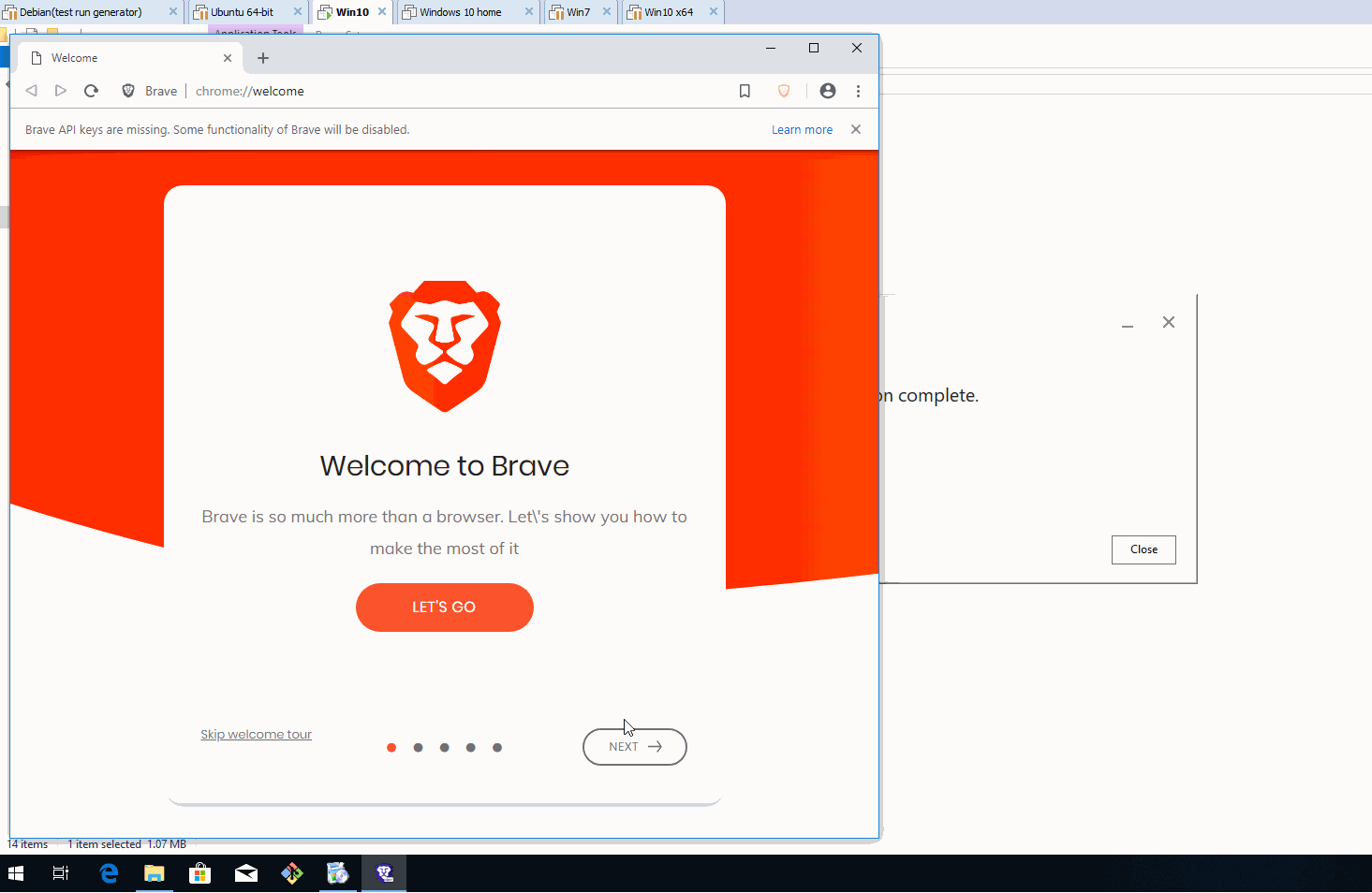1372x893 pixels.
Task: Open the Mail app from the taskbar
Action: click(245, 873)
